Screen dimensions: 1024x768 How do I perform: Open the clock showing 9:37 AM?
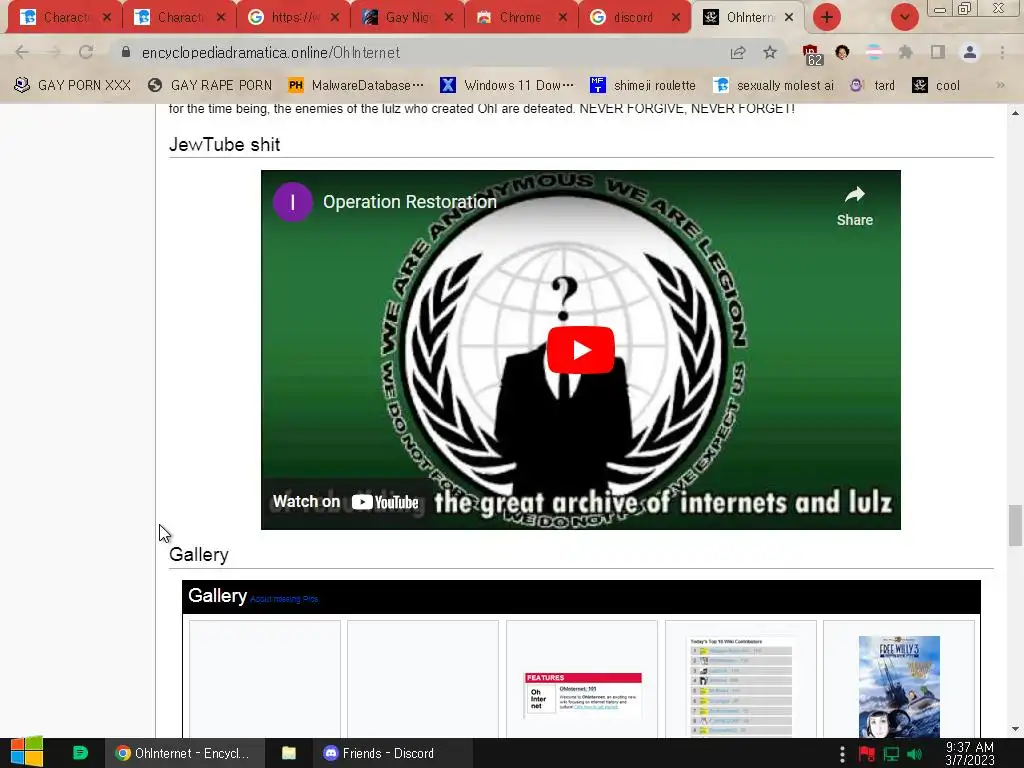coord(969,753)
